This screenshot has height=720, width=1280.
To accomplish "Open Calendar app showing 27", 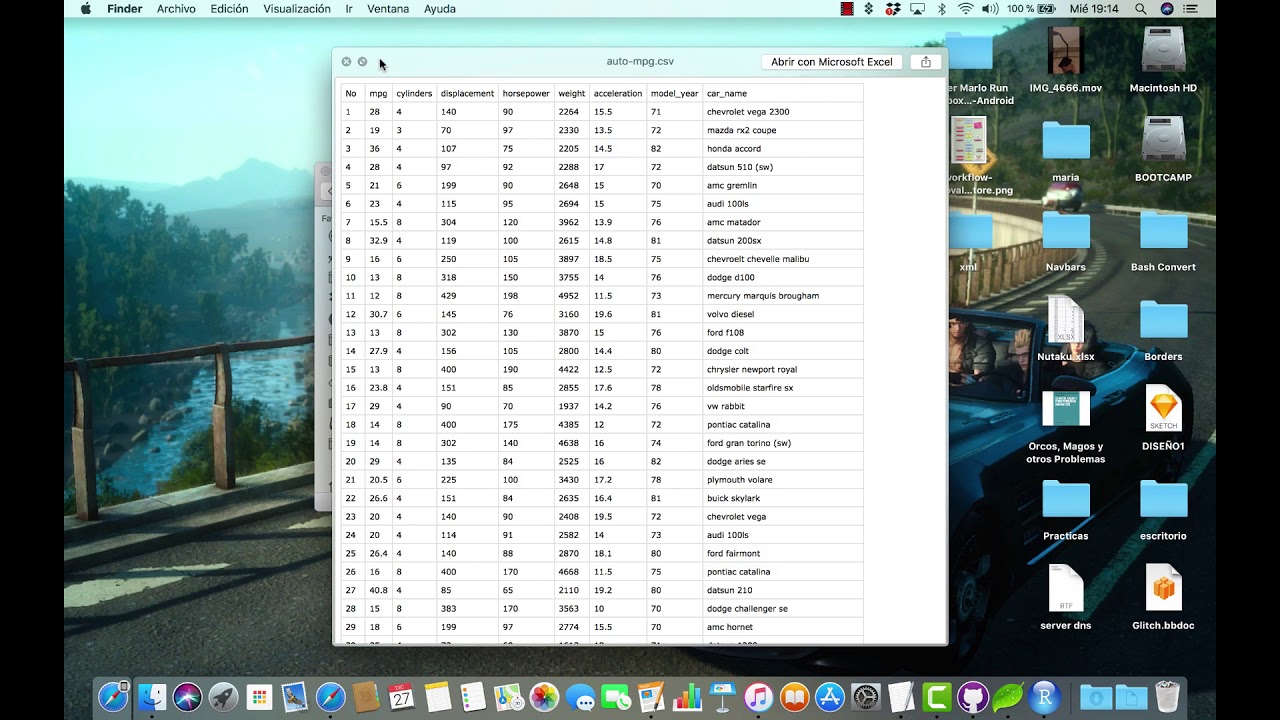I will 401,697.
